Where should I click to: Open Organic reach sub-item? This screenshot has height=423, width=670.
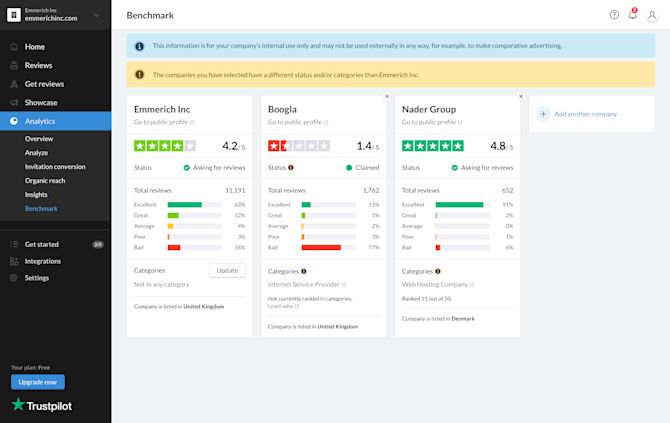click(45, 181)
